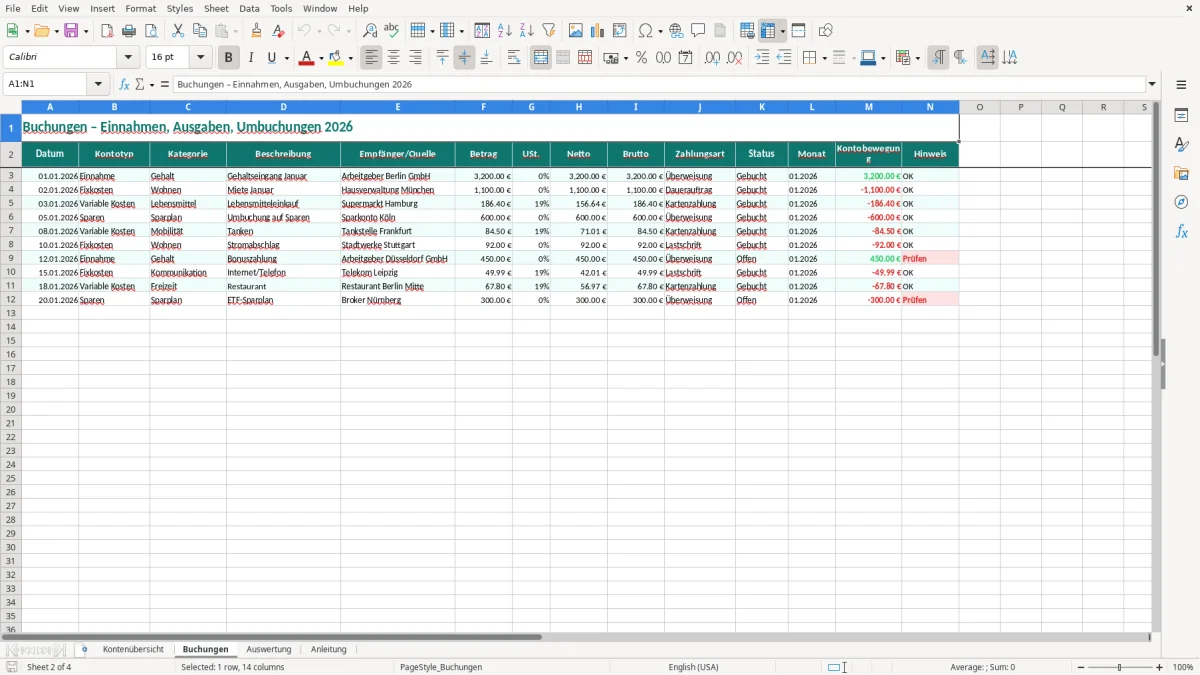Viewport: 1200px width, 675px height.
Task: Apply the yellow background color swatch
Action: 336,58
